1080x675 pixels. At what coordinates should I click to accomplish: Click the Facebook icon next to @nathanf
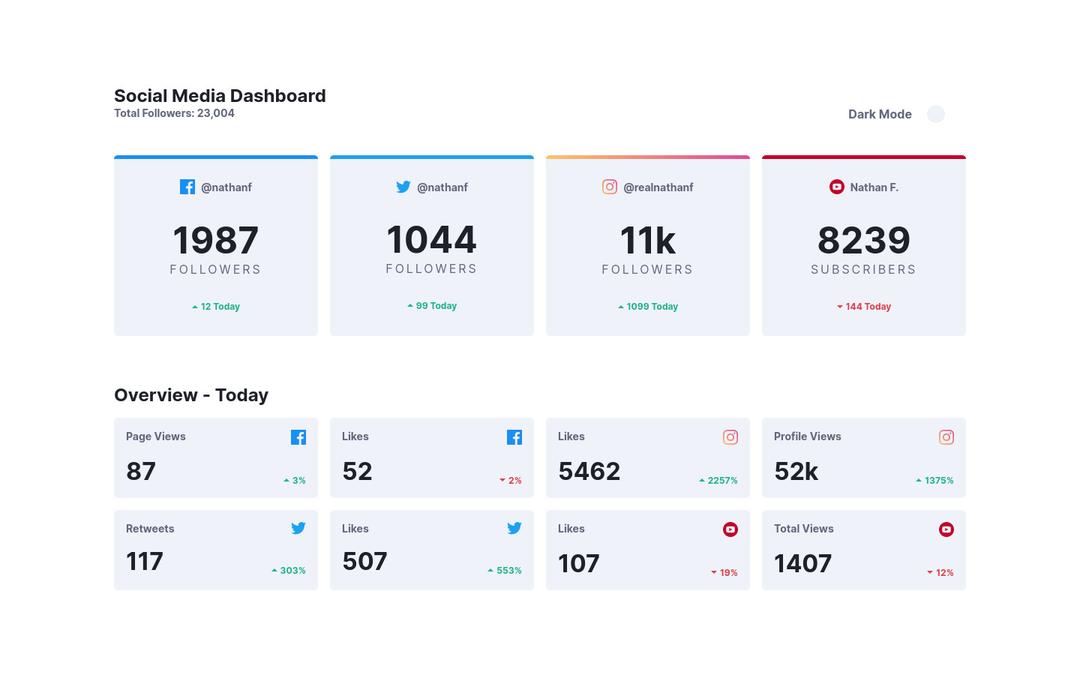pos(187,187)
